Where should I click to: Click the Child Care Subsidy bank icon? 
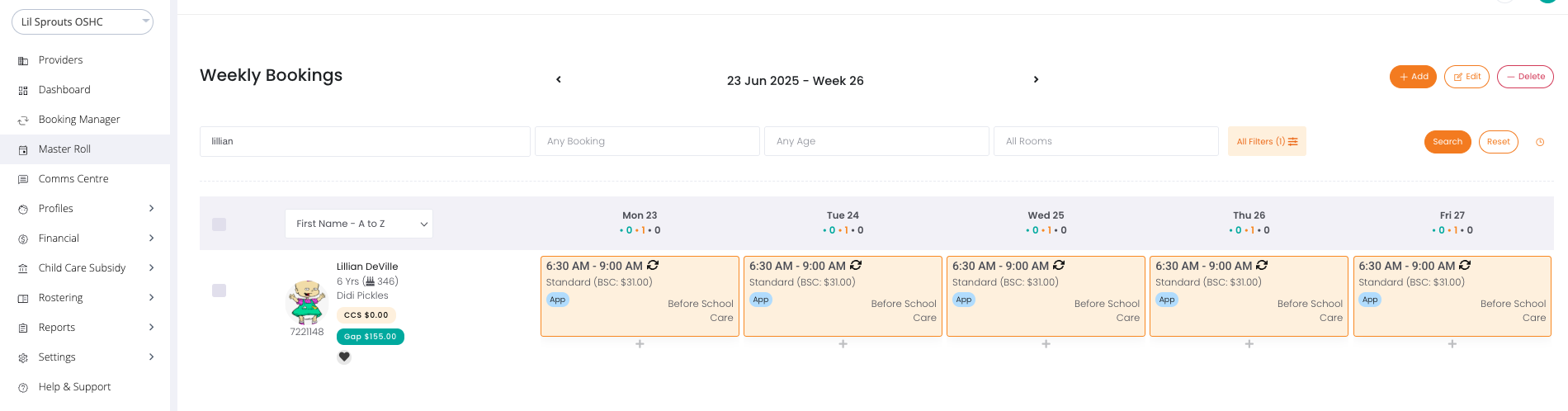pos(23,268)
